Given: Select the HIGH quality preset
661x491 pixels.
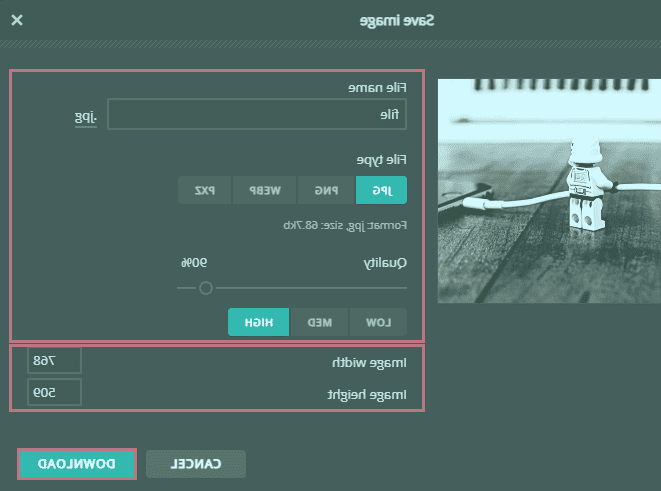Looking at the screenshot, I should point(259,322).
